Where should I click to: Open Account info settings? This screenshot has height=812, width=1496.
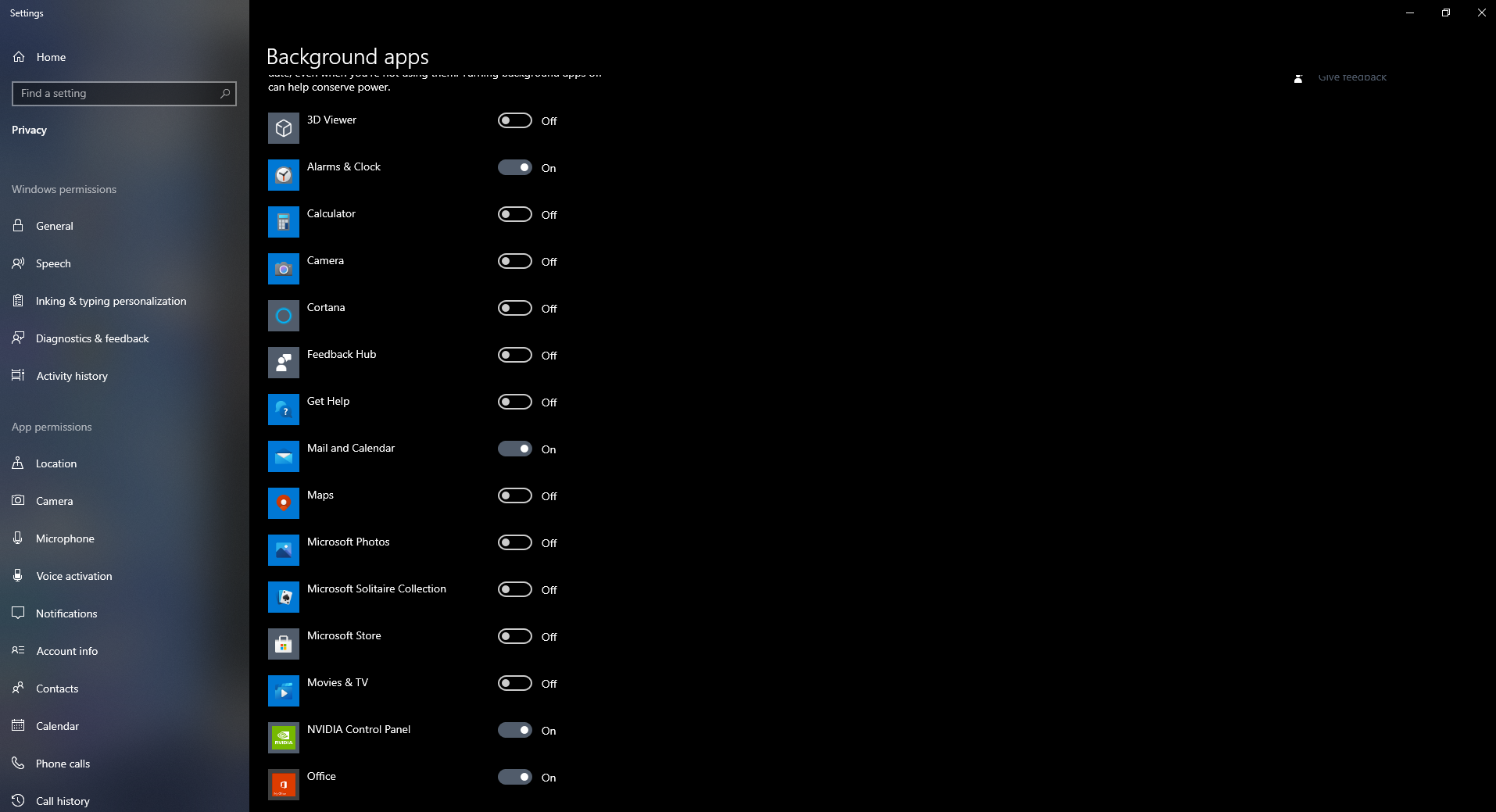tap(124, 651)
